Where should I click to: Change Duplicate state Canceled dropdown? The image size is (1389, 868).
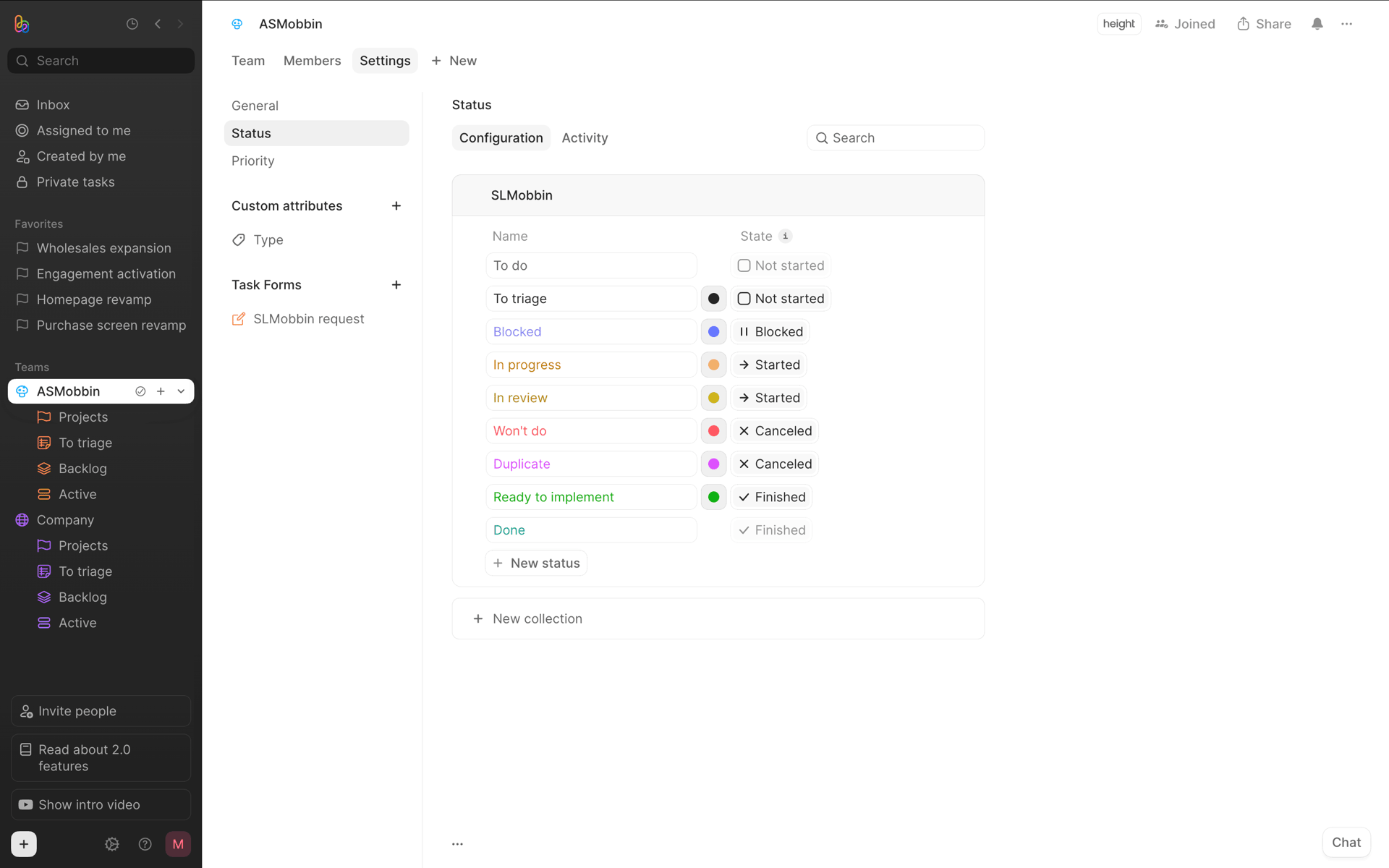pyautogui.click(x=775, y=464)
